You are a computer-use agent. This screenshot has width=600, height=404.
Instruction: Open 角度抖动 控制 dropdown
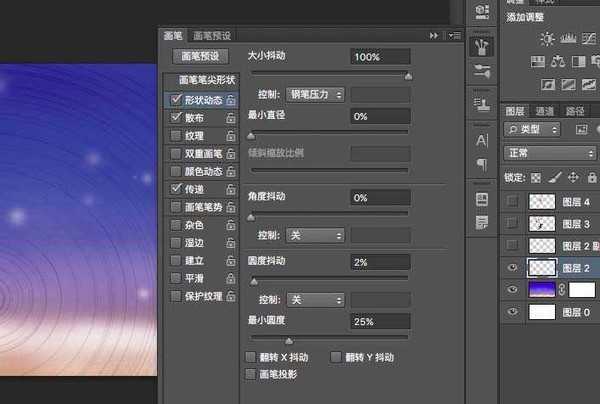point(315,235)
